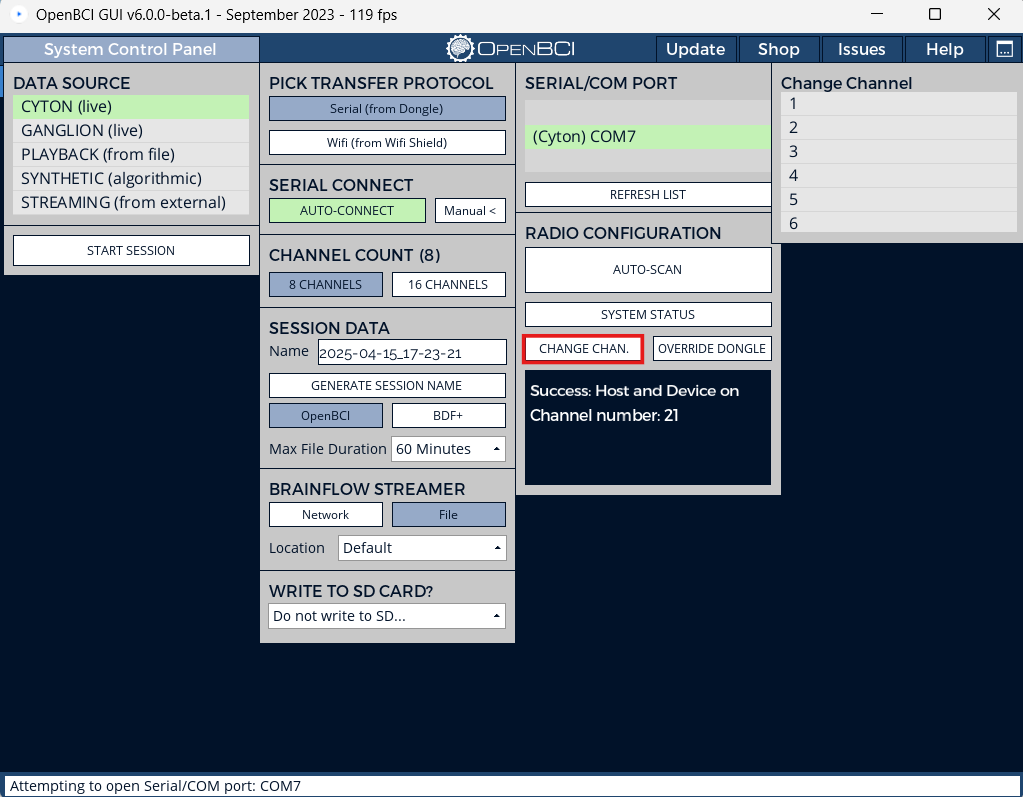Select (Cyton) COM7 serial port
This screenshot has width=1023, height=797.
648,137
